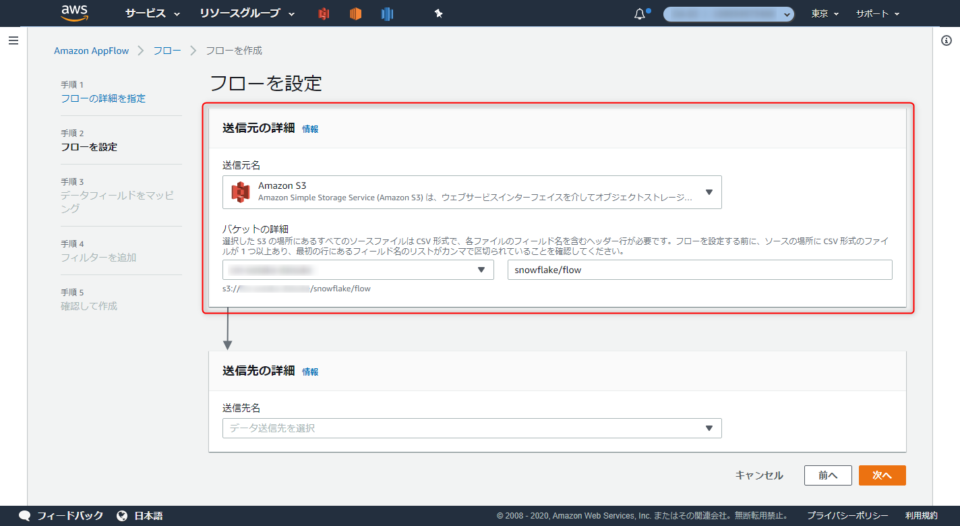This screenshot has height=526, width=960.
Task: Click the globe language icon
Action: tap(122, 516)
